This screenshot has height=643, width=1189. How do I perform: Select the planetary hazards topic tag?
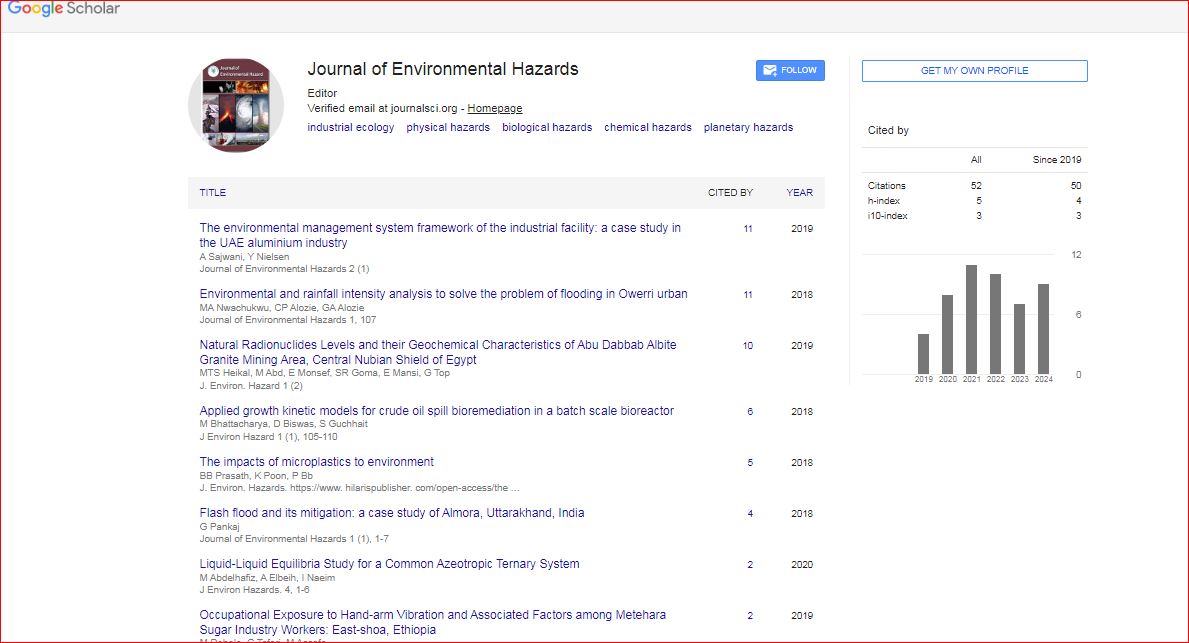[x=748, y=127]
